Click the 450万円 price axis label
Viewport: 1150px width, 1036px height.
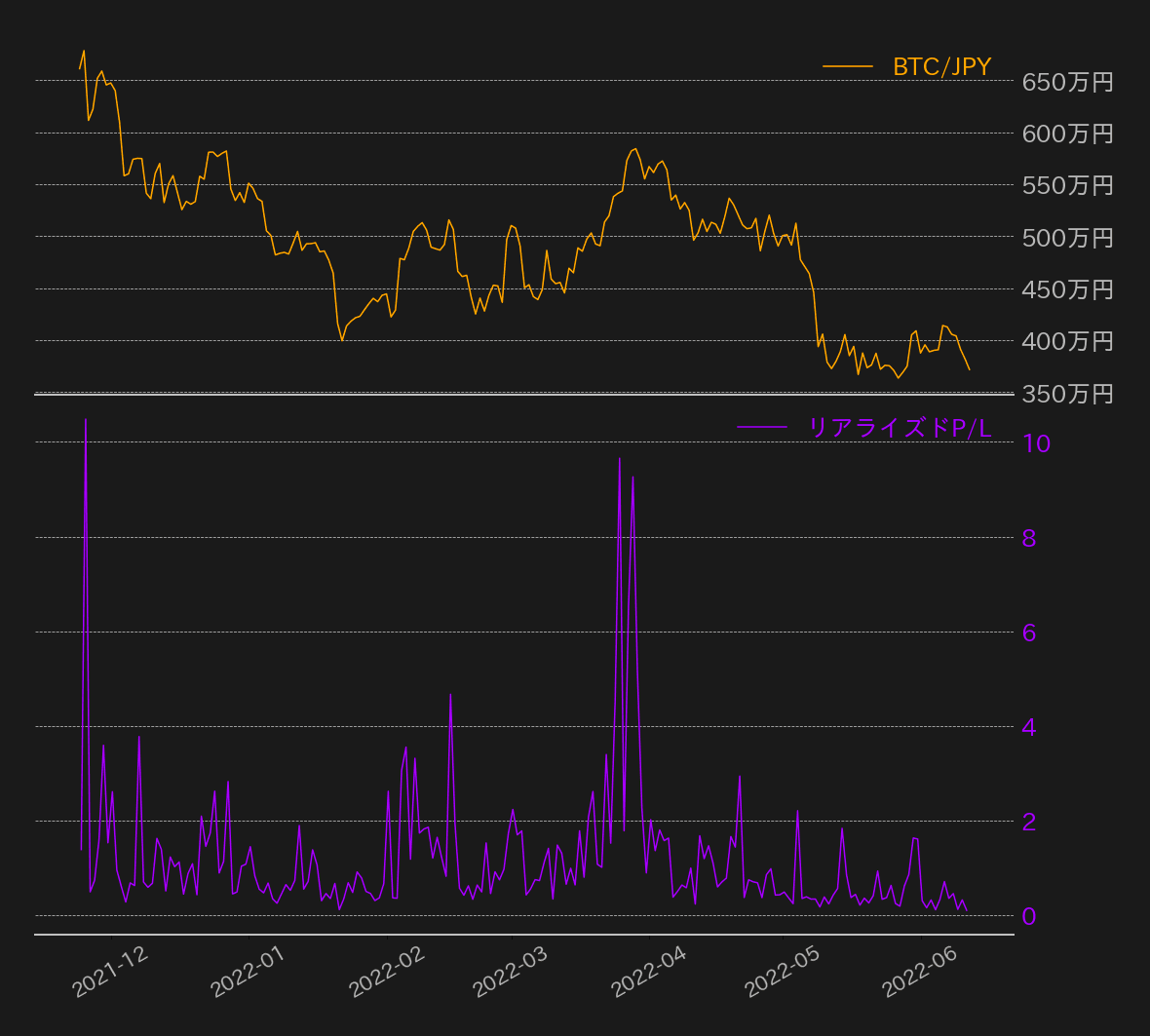click(1067, 289)
